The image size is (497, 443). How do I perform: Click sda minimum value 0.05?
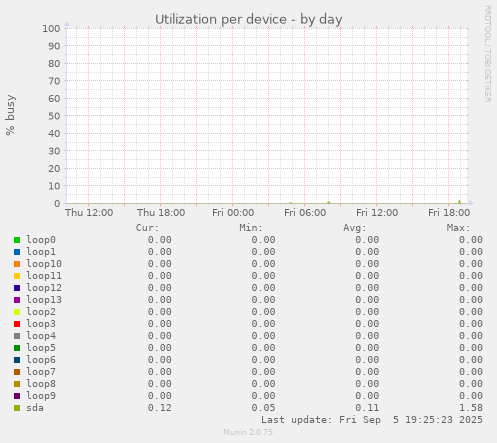[x=263, y=408]
